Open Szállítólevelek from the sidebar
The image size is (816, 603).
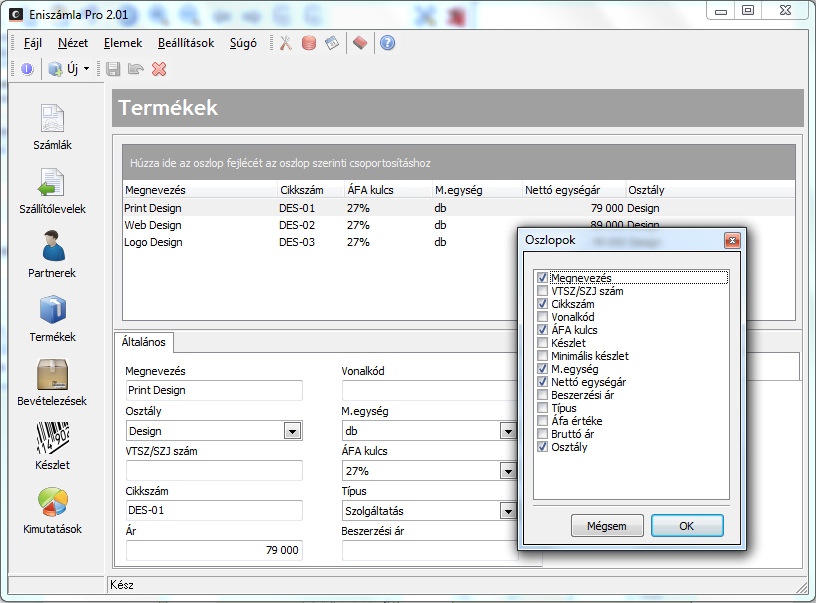52,184
